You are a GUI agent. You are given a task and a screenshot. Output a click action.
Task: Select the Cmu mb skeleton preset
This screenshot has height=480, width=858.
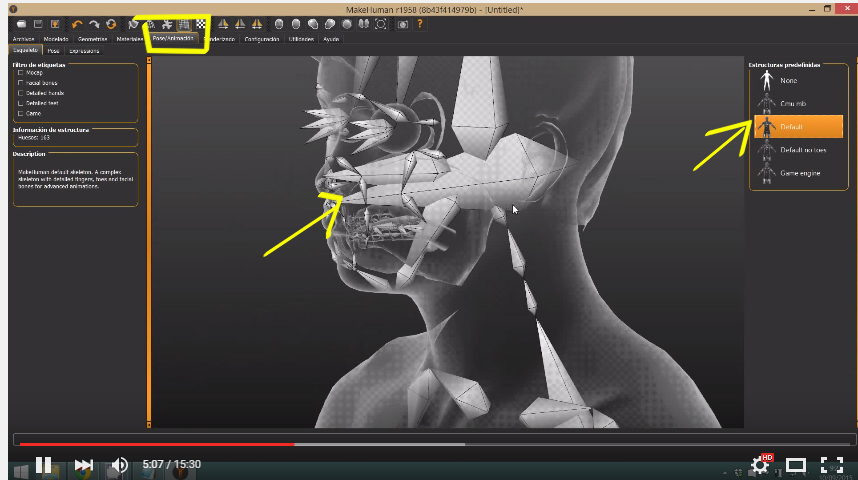pos(798,103)
